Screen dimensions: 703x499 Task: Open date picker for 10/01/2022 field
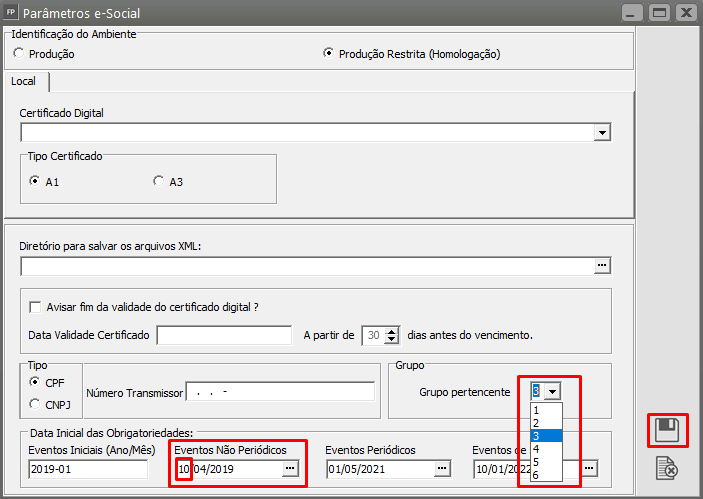point(589,469)
